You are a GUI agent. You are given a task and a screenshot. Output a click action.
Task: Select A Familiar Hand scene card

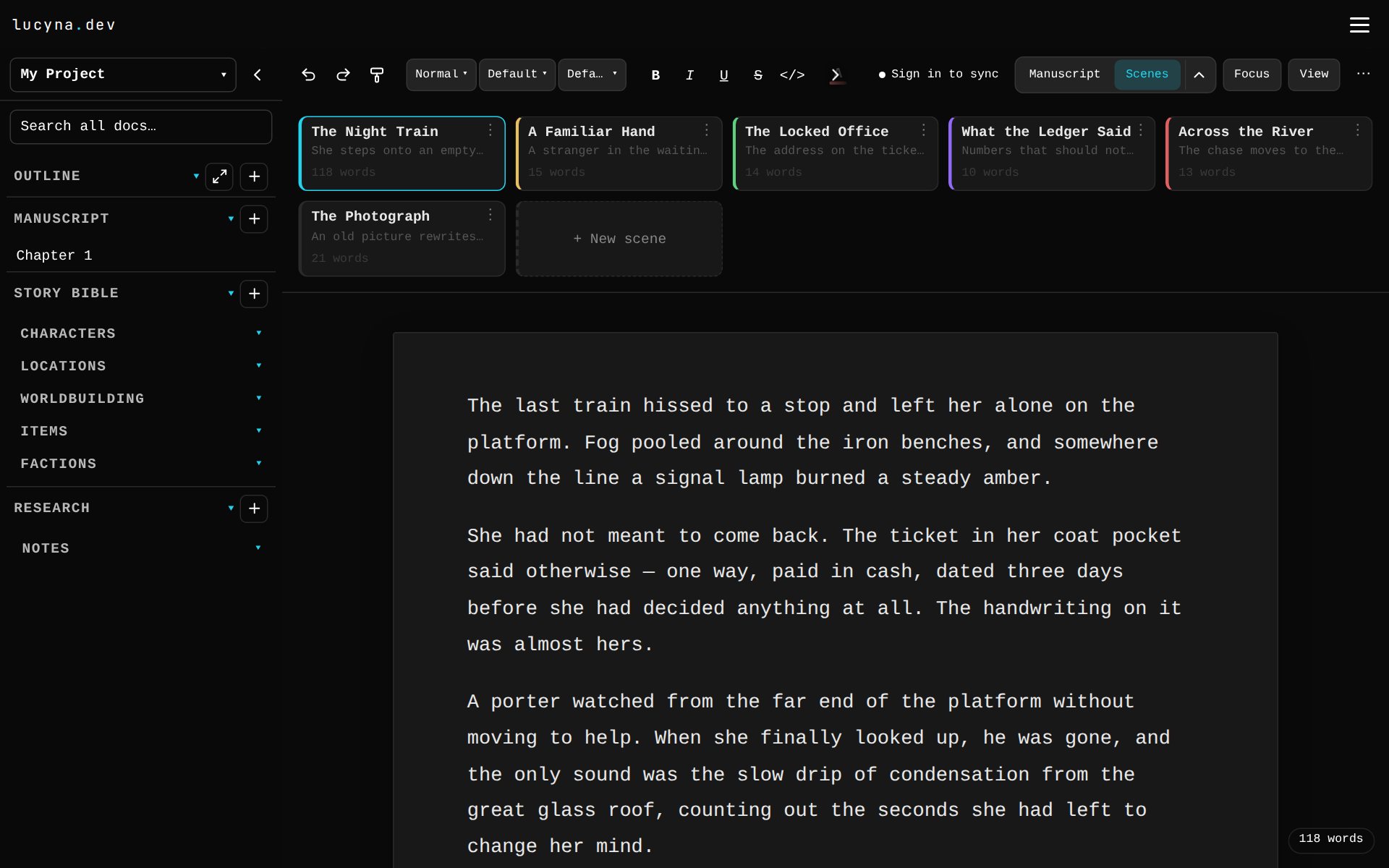pos(619,153)
